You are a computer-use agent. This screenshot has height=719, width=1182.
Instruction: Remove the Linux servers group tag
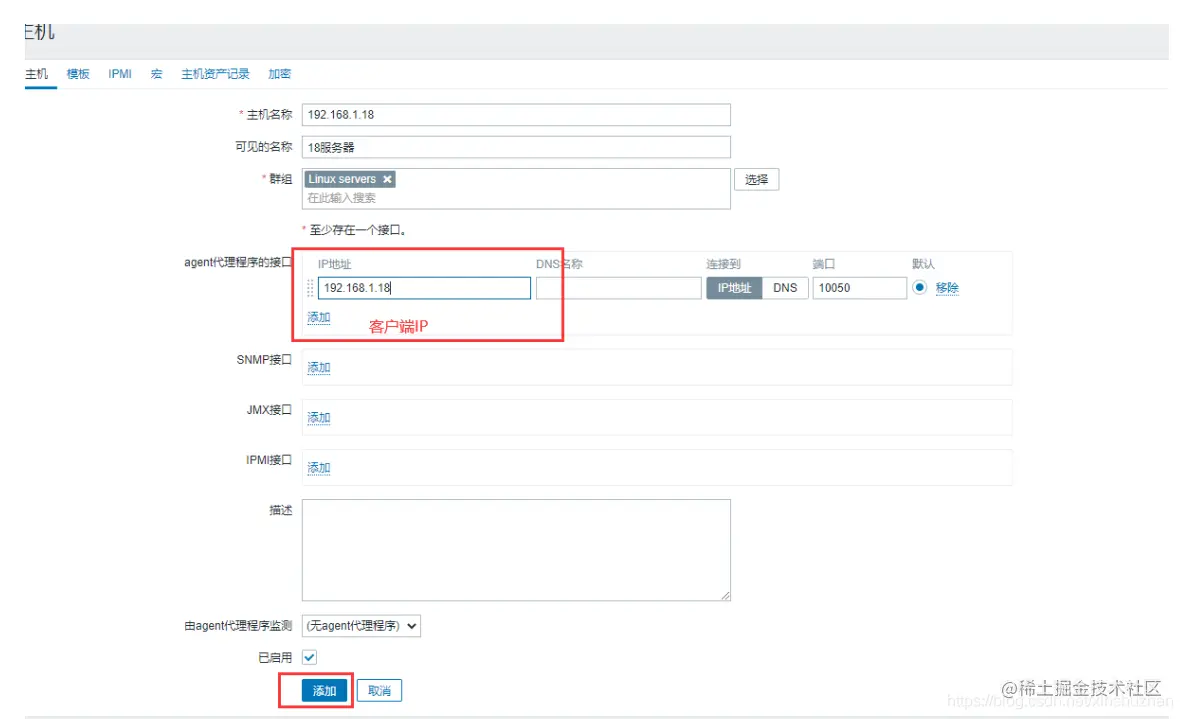tap(387, 179)
